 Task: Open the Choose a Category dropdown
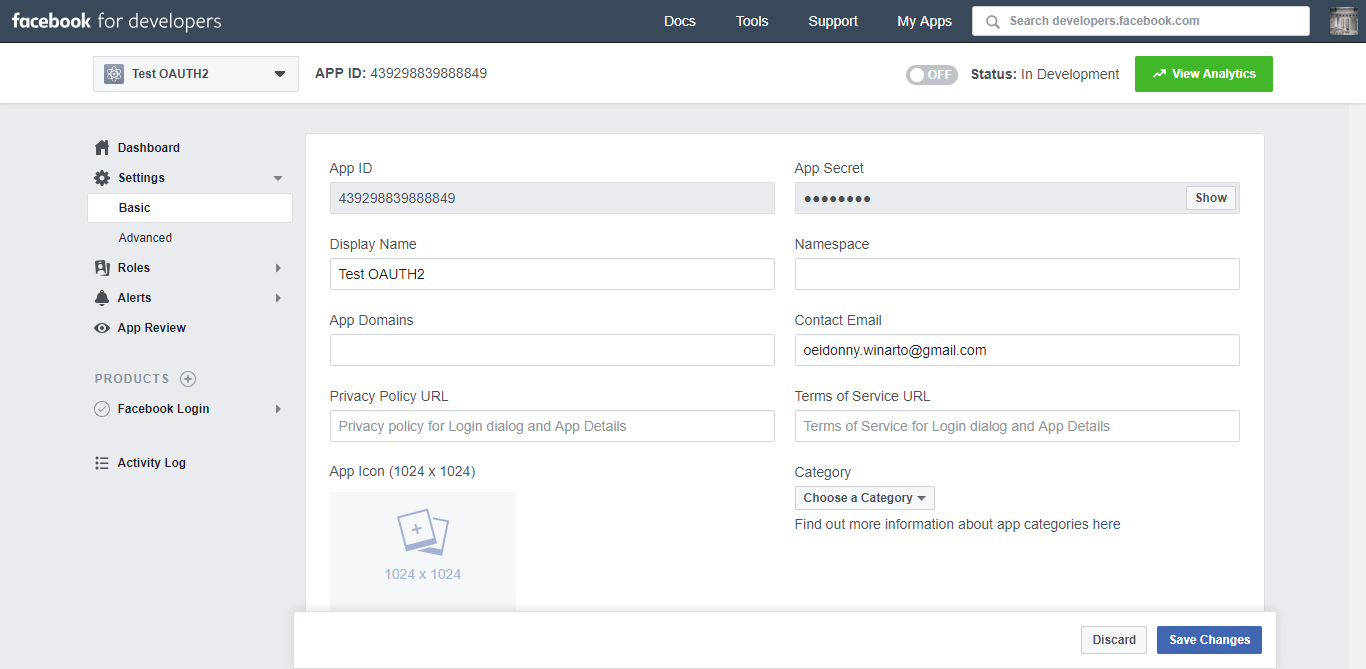[x=865, y=498]
